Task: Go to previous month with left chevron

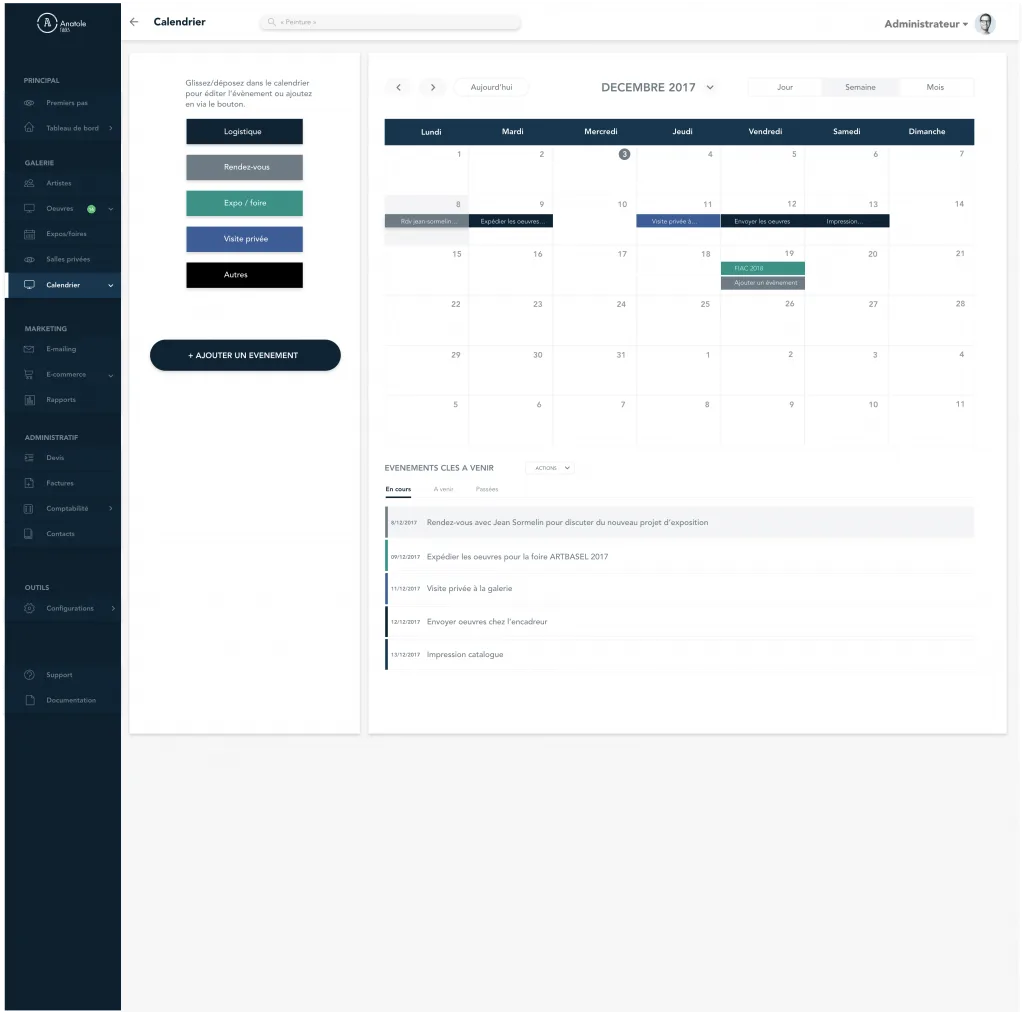Action: point(398,87)
